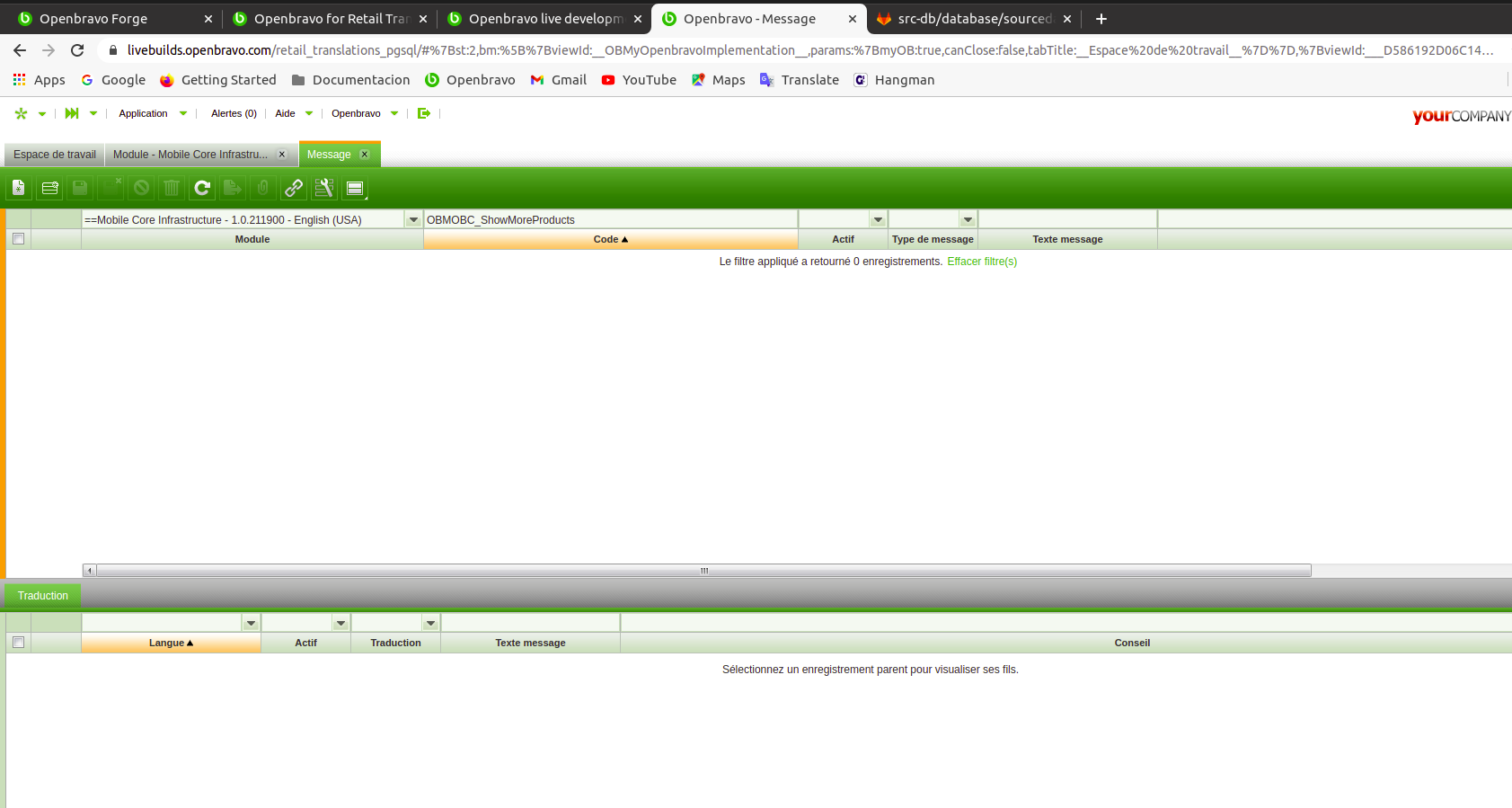Open the Module filter dropdown
This screenshot has width=1512, height=808.
pos(413,220)
